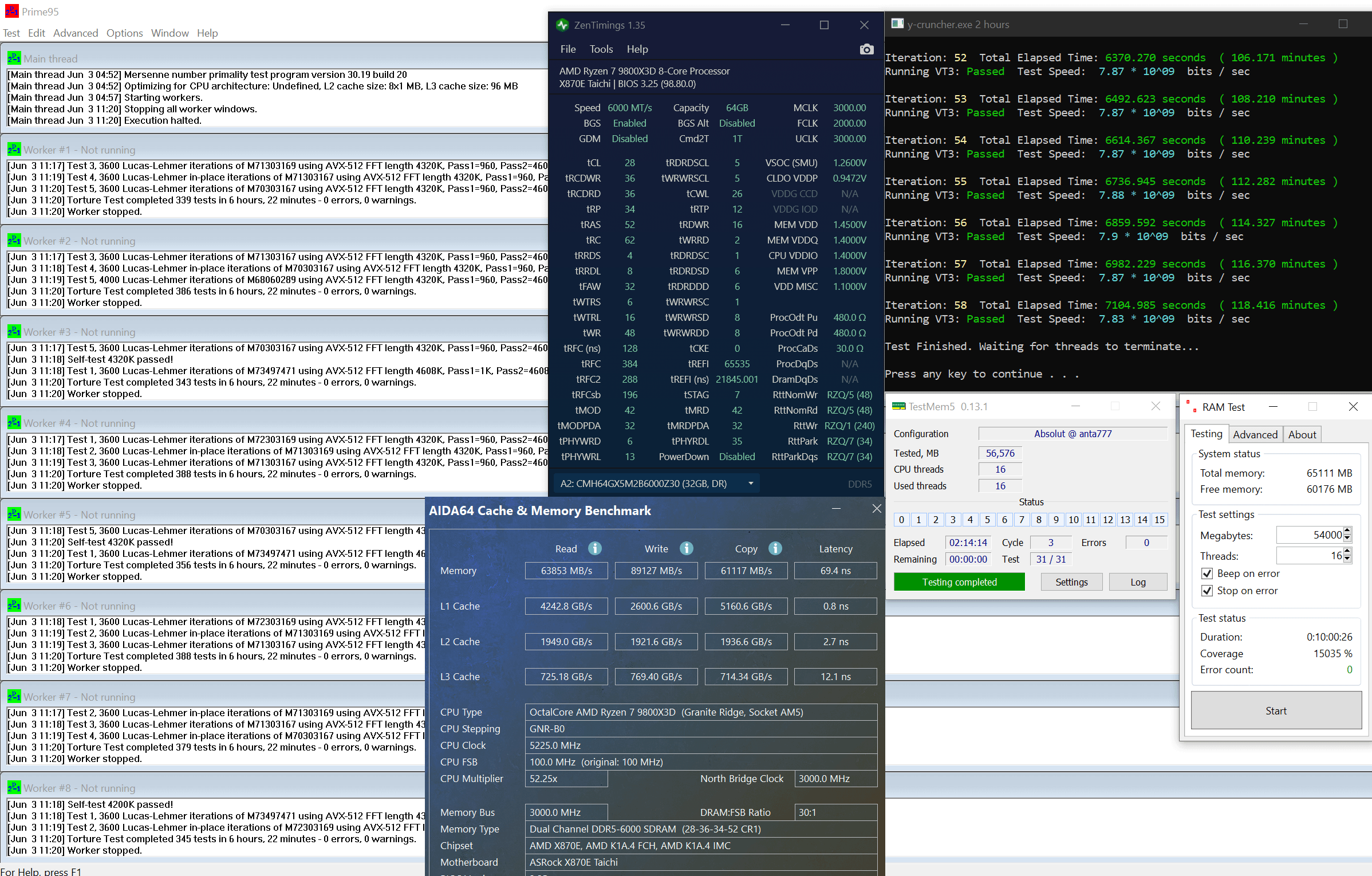Open the Test menu in Prime95

coord(11,33)
